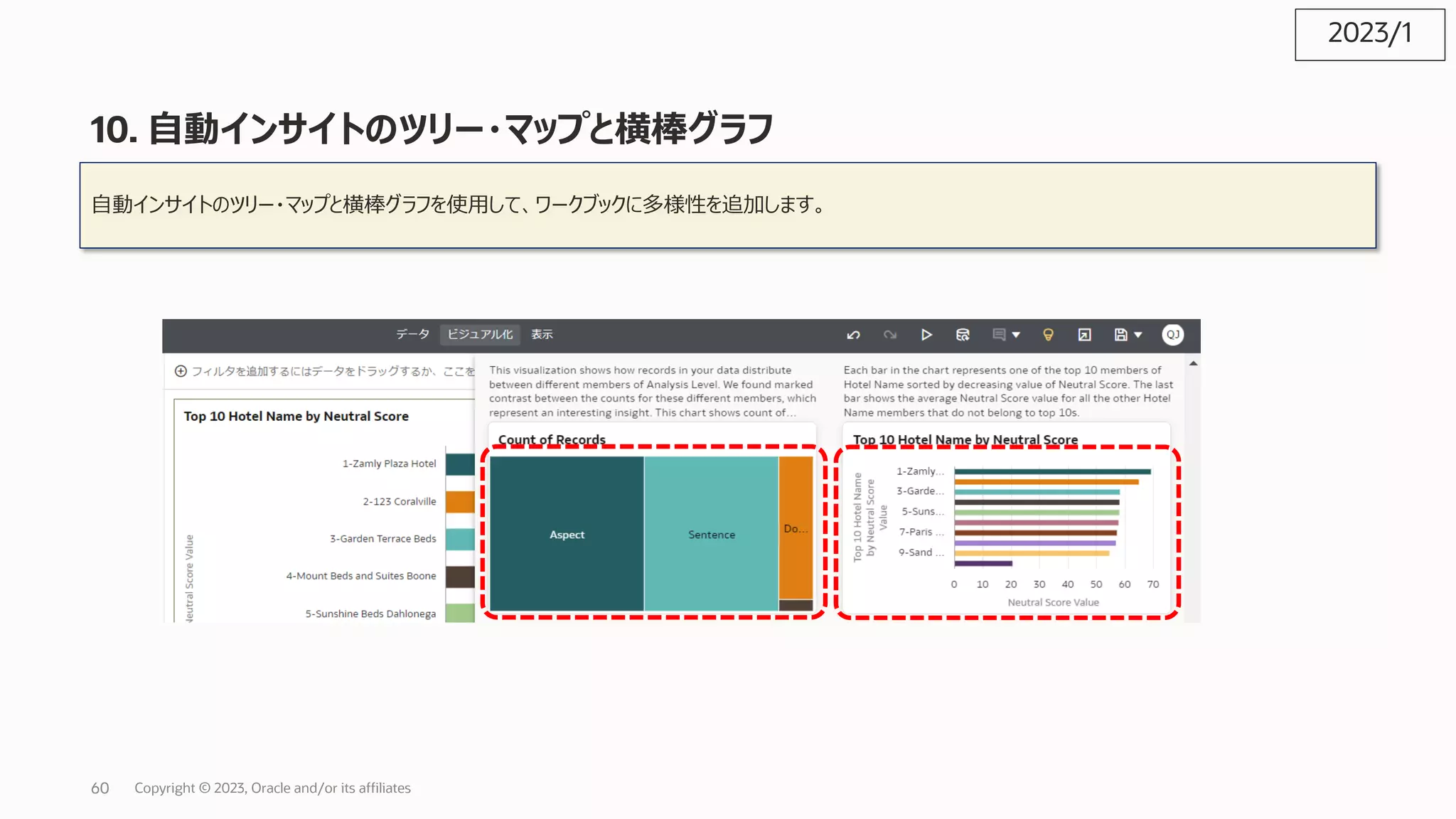The width and height of the screenshot is (1456, 819).
Task: Click the Aspect tile in treemap
Action: tap(567, 535)
